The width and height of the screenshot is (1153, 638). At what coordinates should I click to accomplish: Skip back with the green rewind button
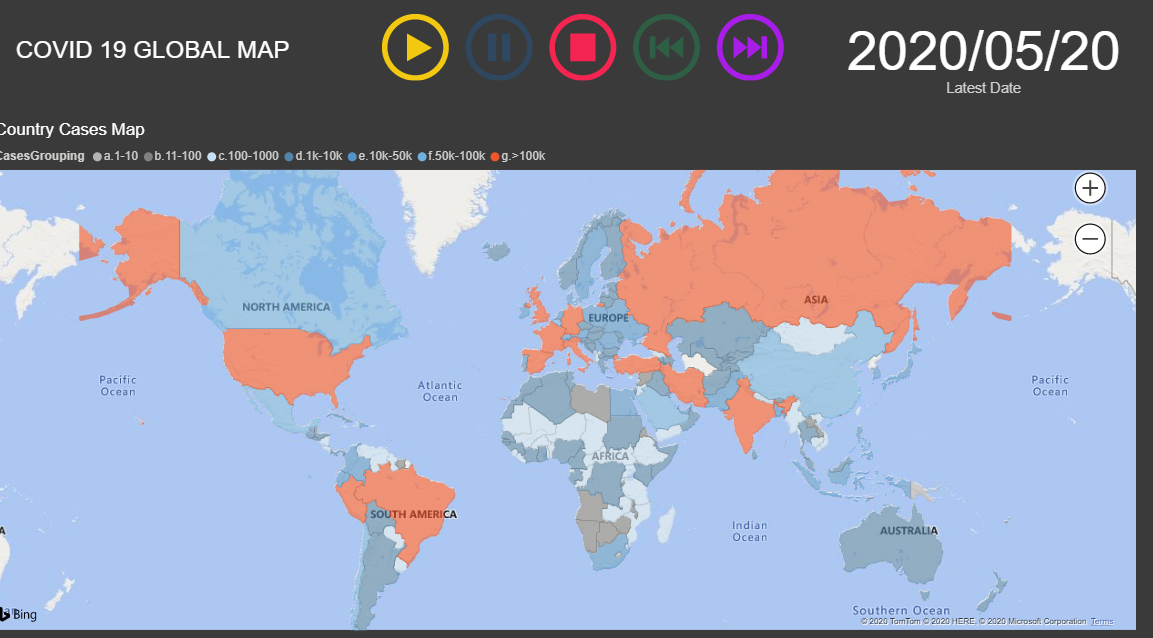coord(666,47)
